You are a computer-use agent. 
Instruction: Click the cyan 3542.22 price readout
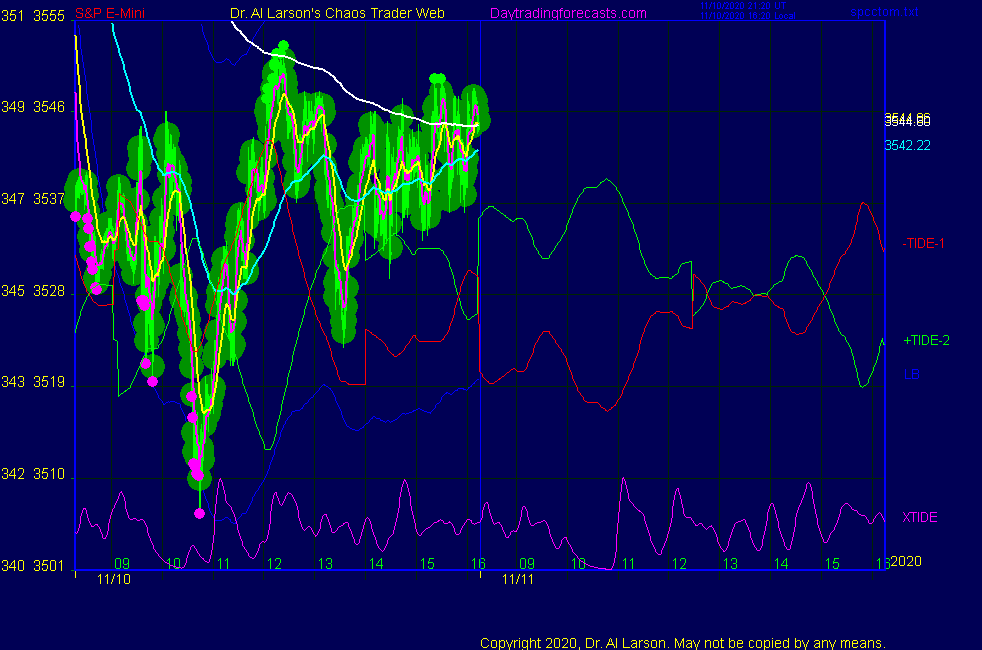(x=907, y=145)
